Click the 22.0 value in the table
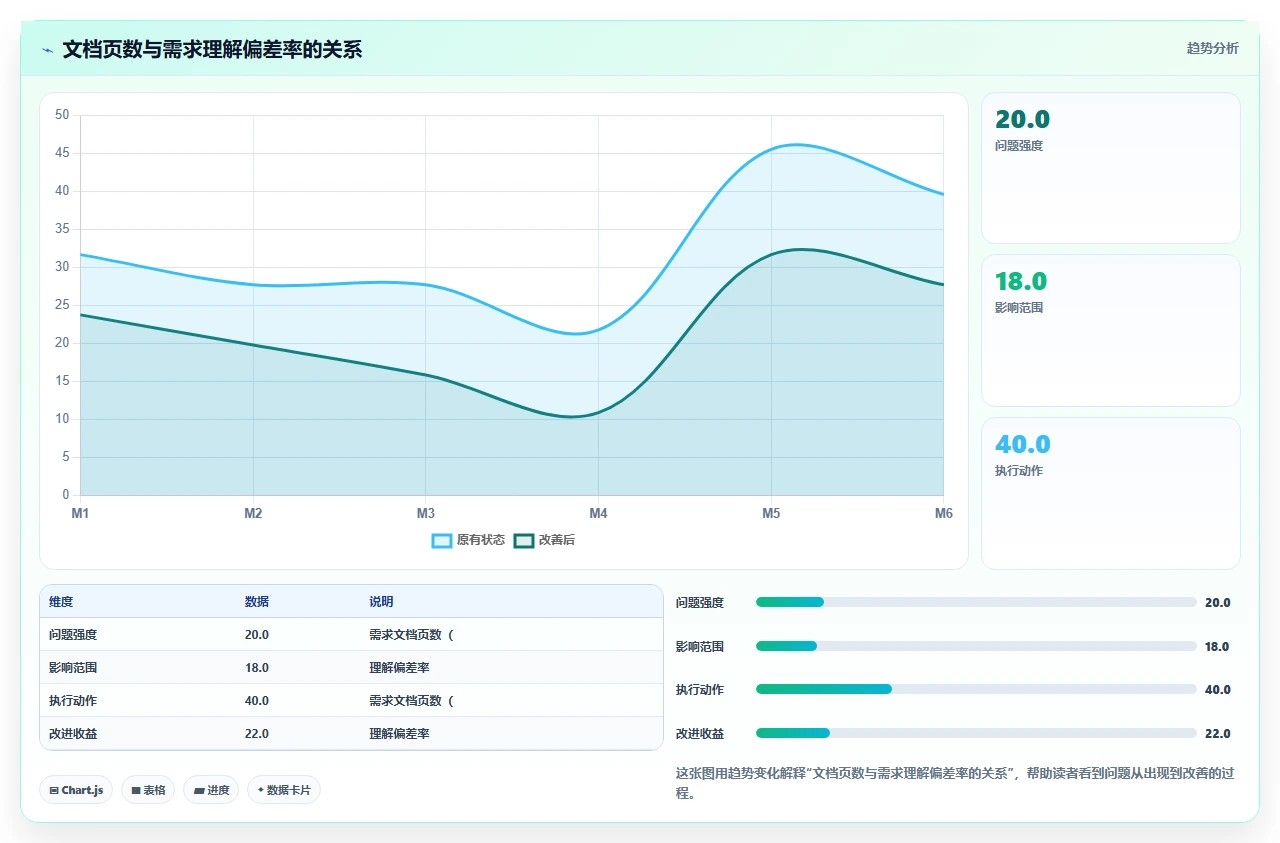1280x843 pixels. tap(257, 733)
